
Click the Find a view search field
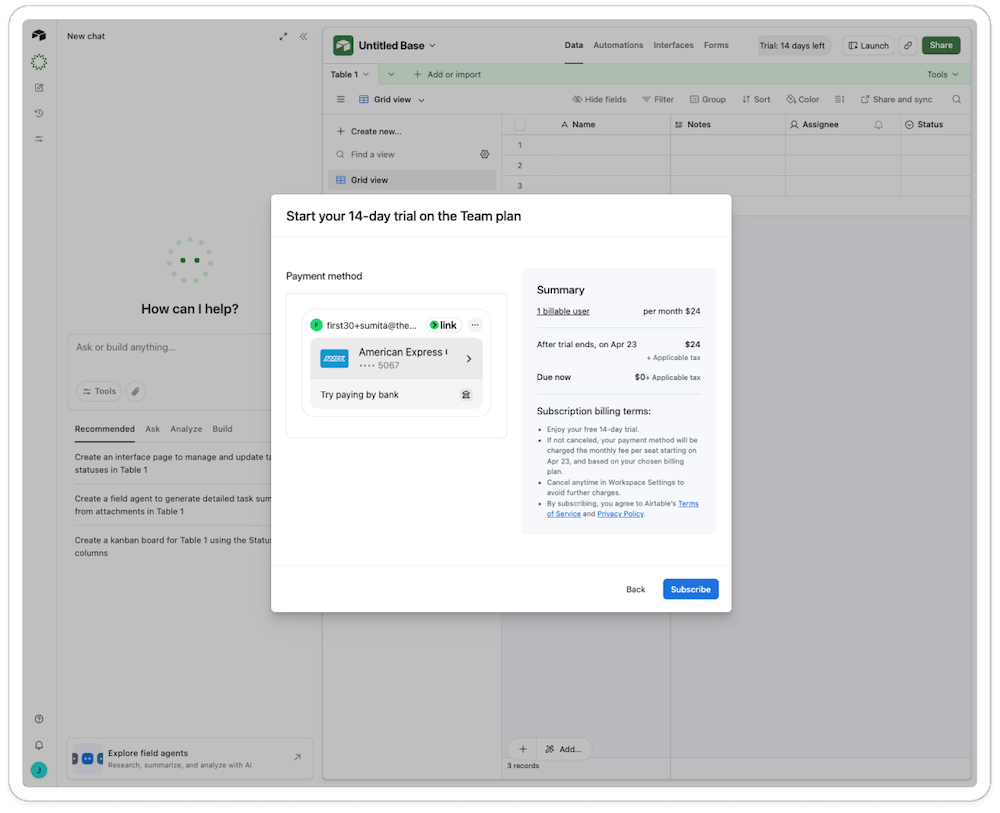(406, 154)
